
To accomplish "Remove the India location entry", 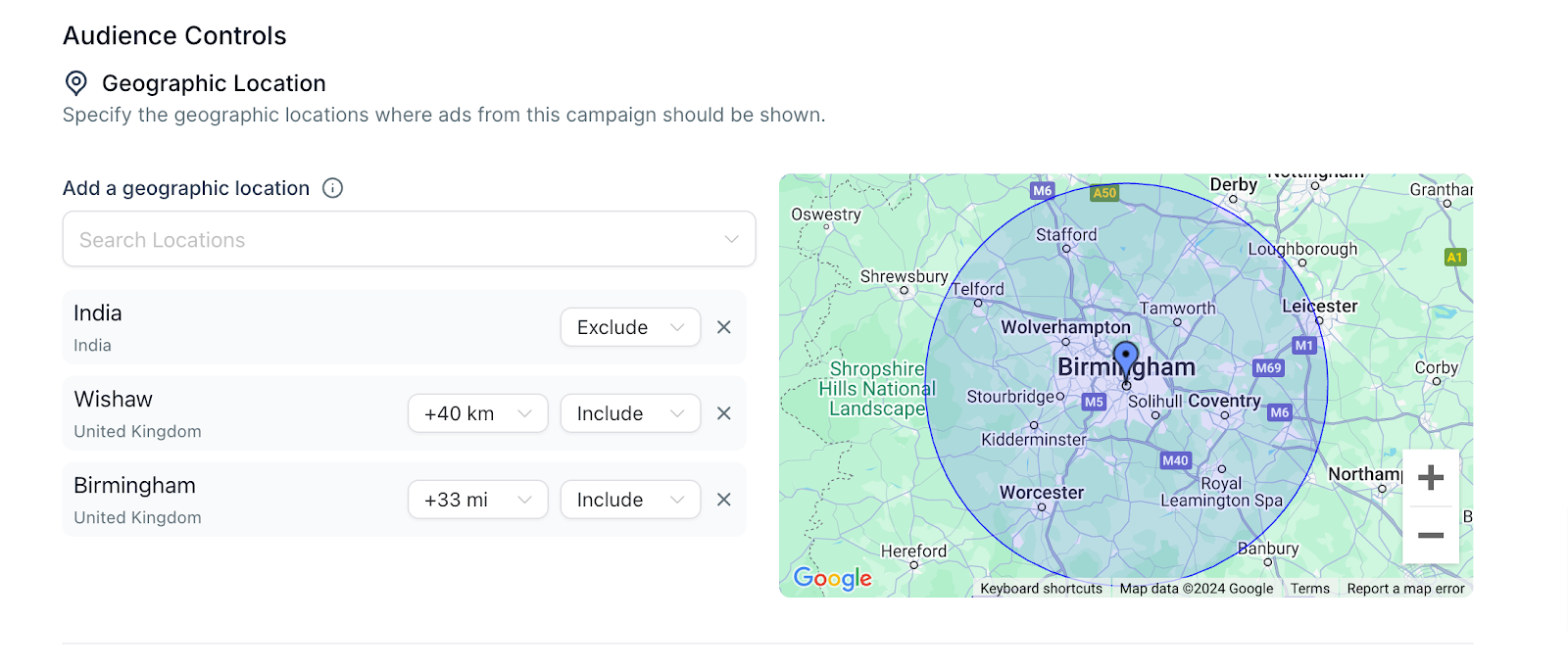I will [x=724, y=327].
